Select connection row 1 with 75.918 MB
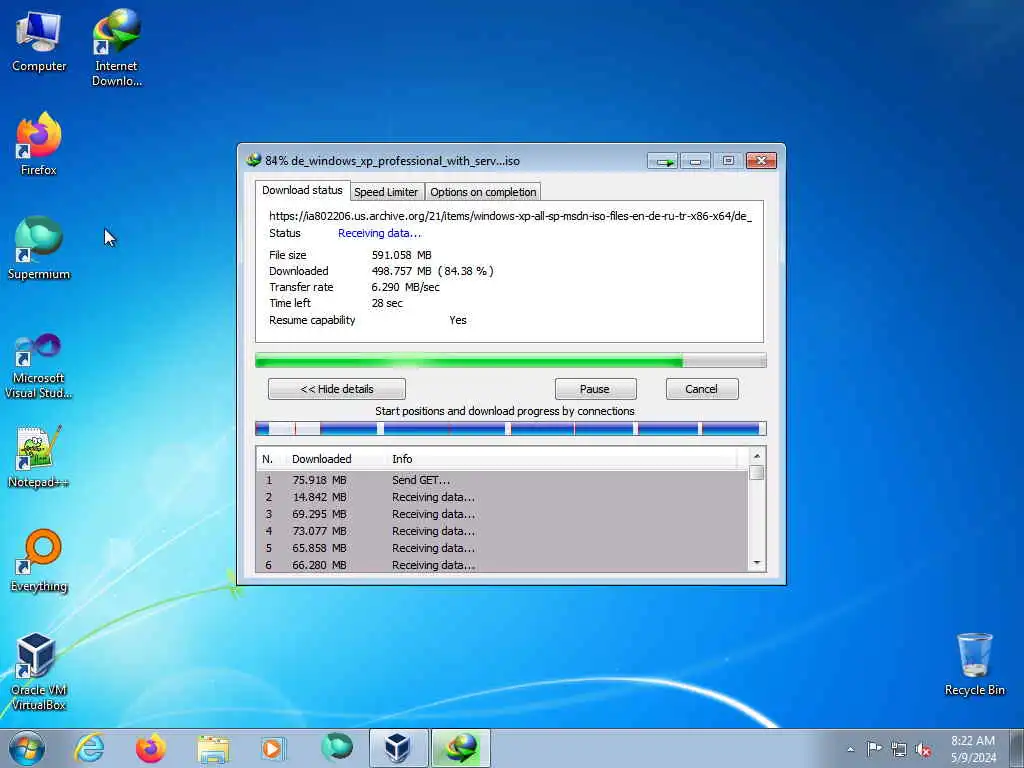This screenshot has height=768, width=1024. pos(502,480)
